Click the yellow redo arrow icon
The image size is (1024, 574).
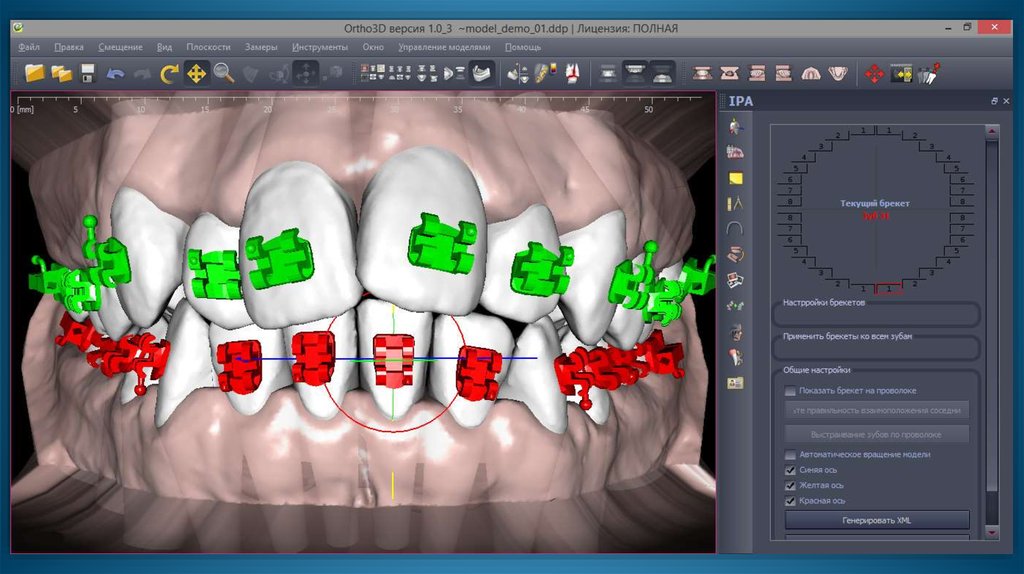pyautogui.click(x=170, y=73)
